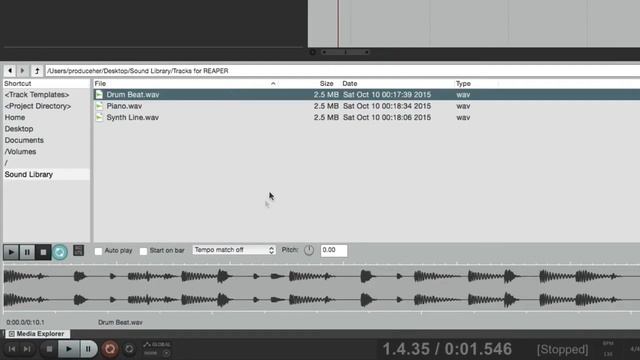The image size is (640, 360).
Task: Pause main transport
Action: [88, 349]
